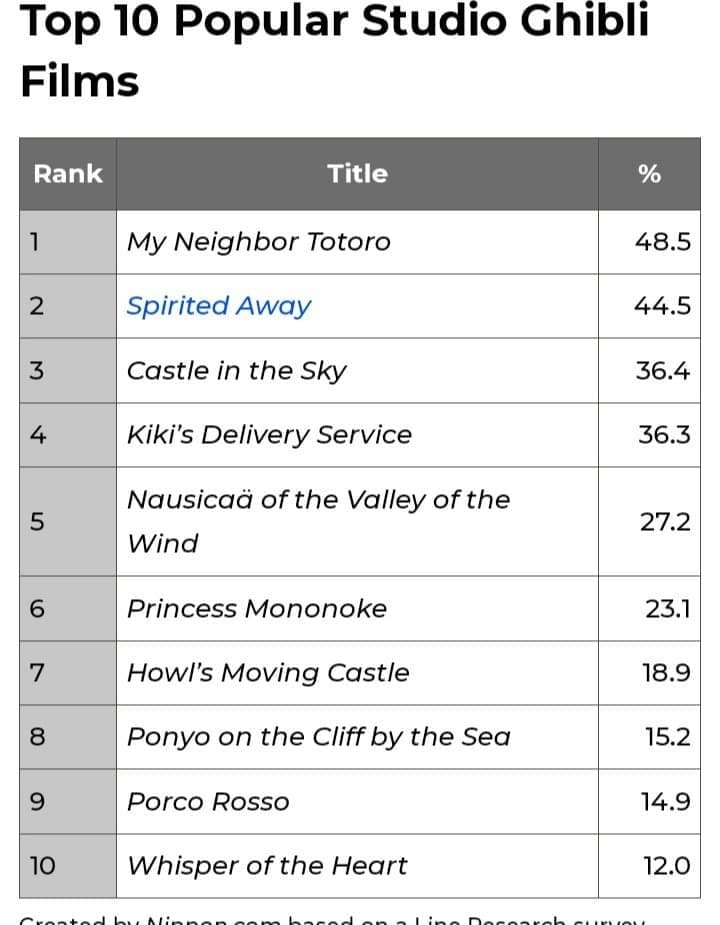This screenshot has width=720, height=925.
Task: Click the Princess Mononoke row title
Action: [x=256, y=609]
